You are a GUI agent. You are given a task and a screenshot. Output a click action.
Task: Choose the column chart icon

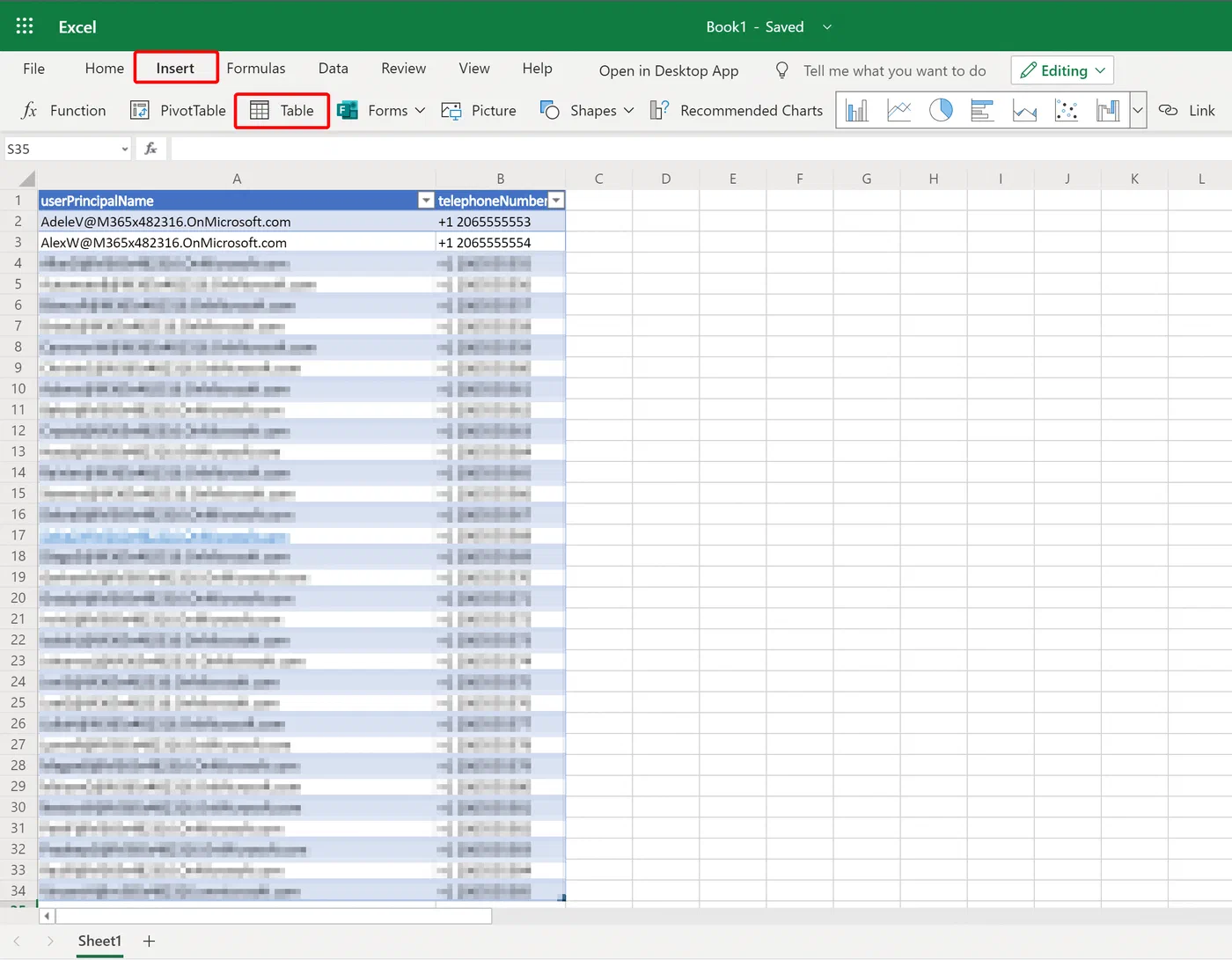(857, 110)
